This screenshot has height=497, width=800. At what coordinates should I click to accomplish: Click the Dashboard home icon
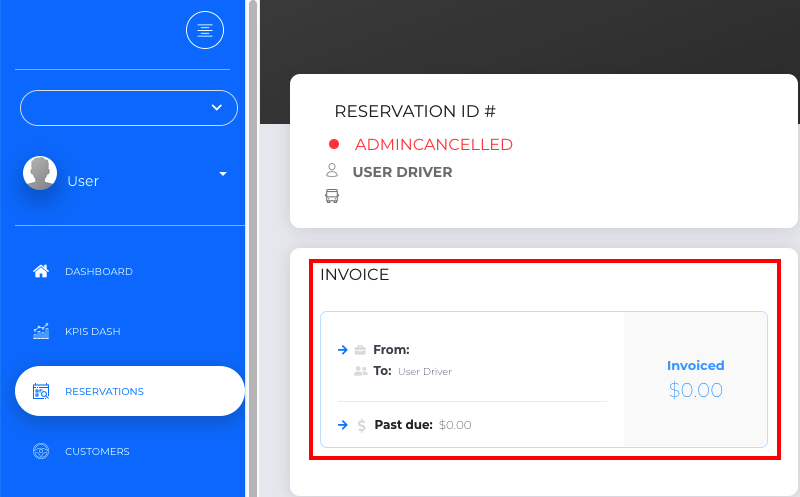(x=41, y=271)
